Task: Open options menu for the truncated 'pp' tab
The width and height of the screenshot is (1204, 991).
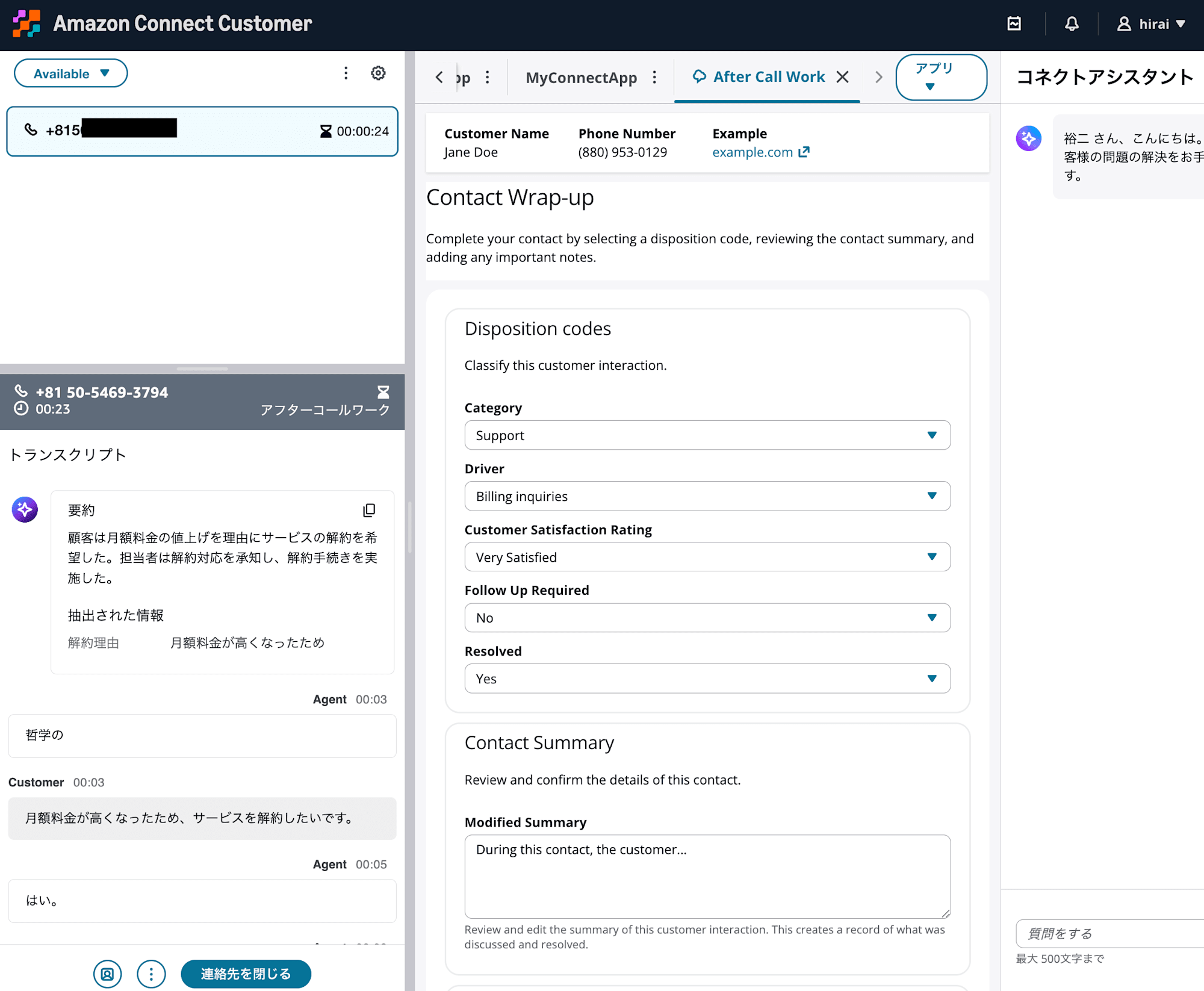Action: pyautogui.click(x=488, y=77)
